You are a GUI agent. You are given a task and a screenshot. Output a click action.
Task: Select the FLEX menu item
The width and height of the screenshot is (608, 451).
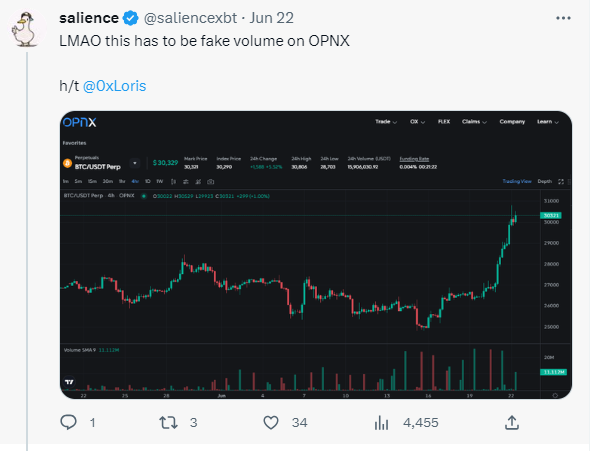(x=444, y=121)
